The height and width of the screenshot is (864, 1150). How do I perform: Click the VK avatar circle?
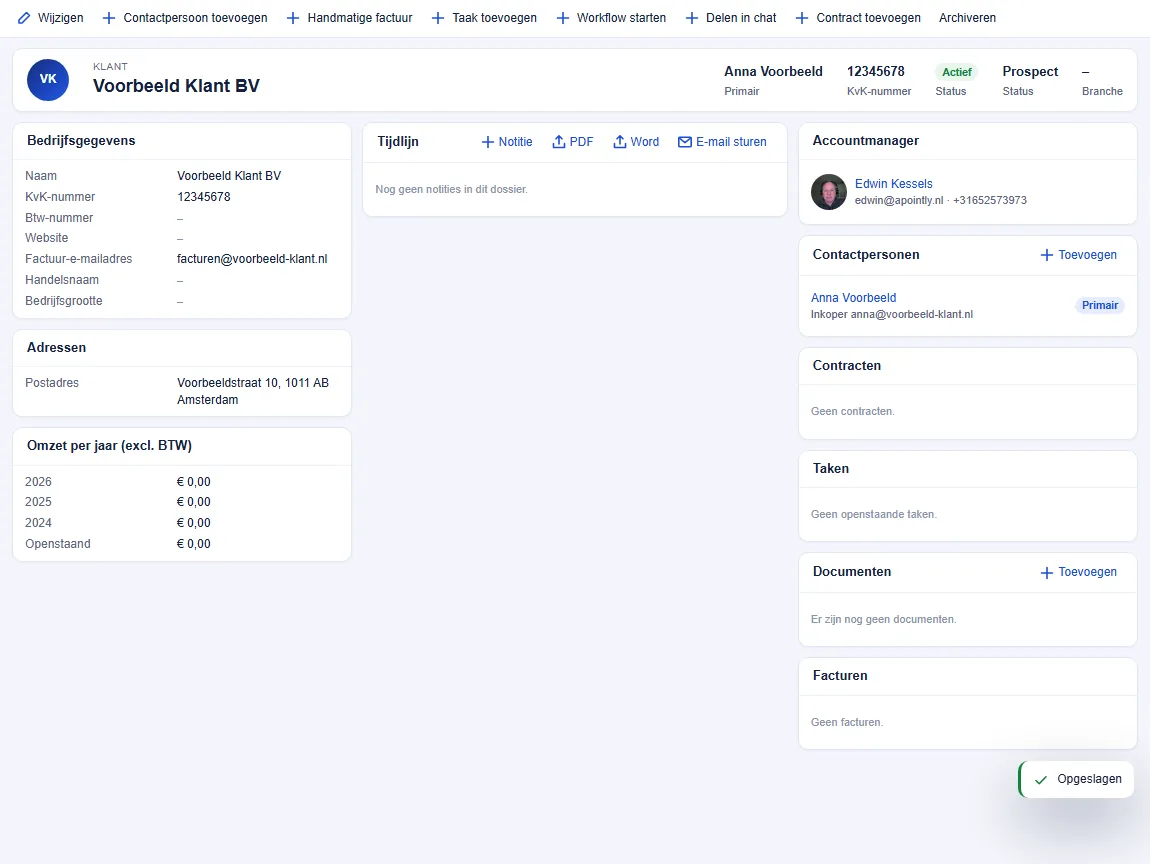[x=48, y=79]
